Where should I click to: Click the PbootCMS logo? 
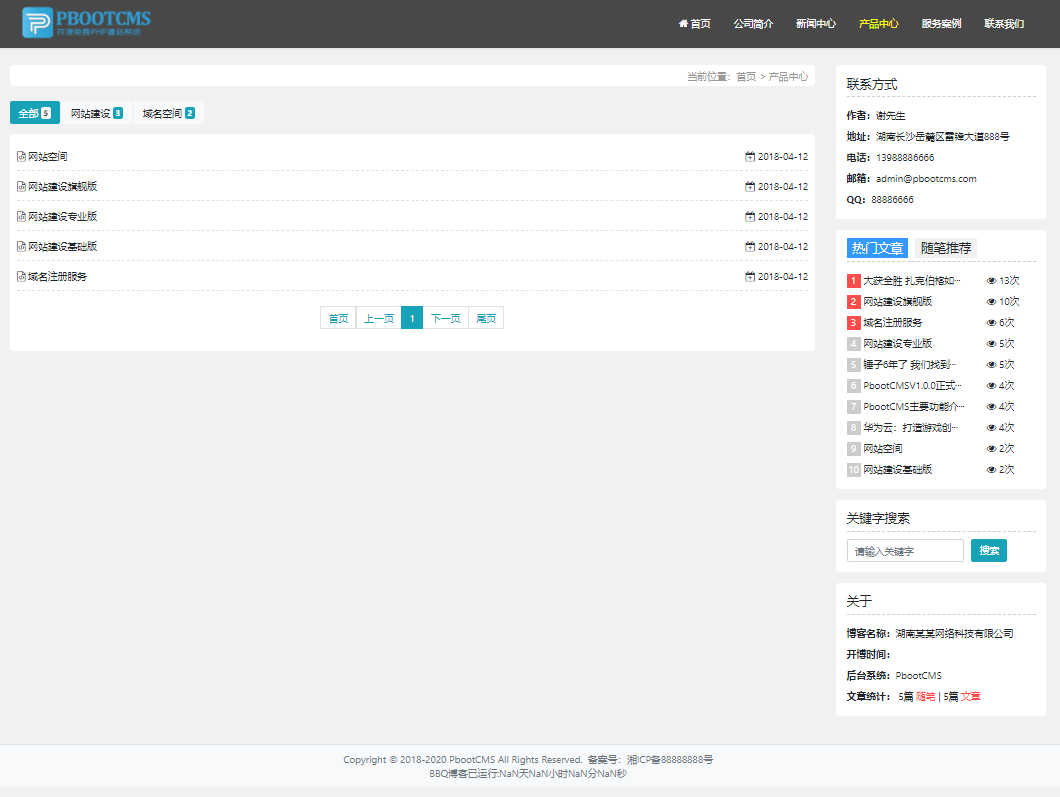click(86, 22)
